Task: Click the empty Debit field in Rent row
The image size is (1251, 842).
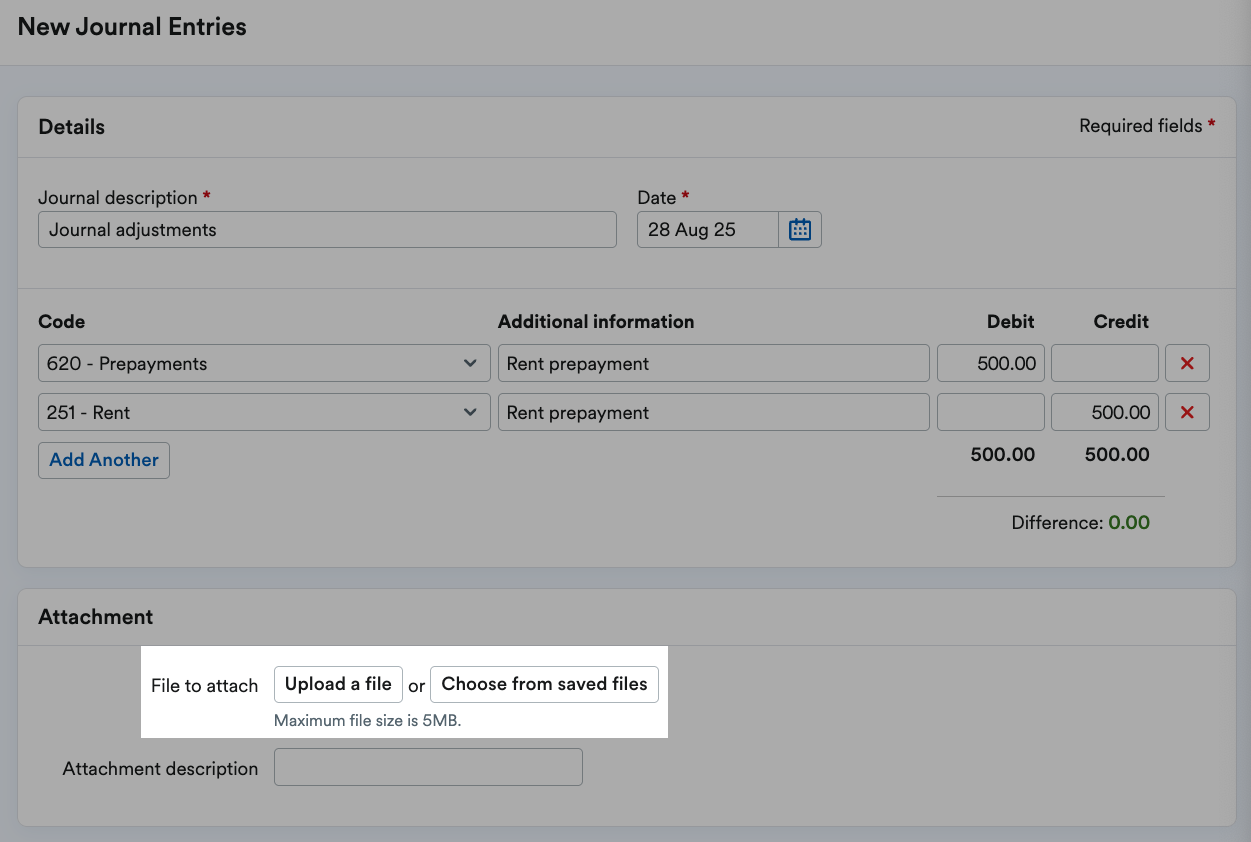Action: tap(991, 412)
